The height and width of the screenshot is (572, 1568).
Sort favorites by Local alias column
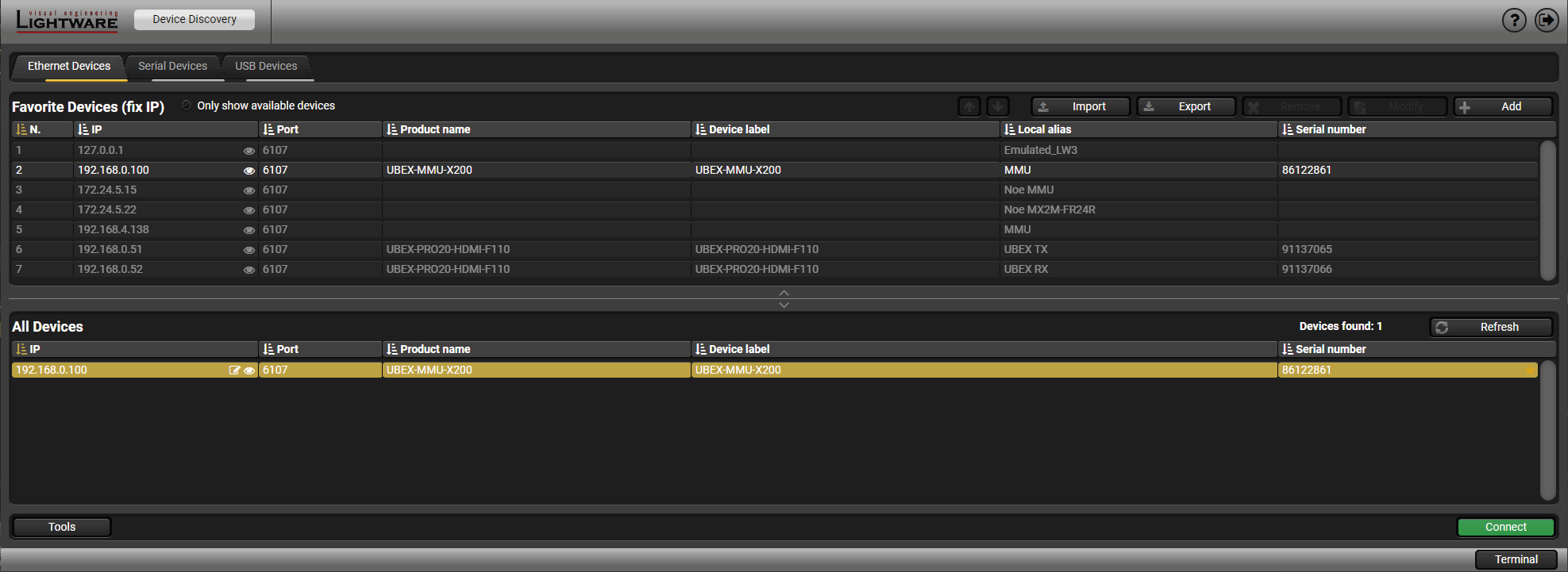[x=1138, y=129]
